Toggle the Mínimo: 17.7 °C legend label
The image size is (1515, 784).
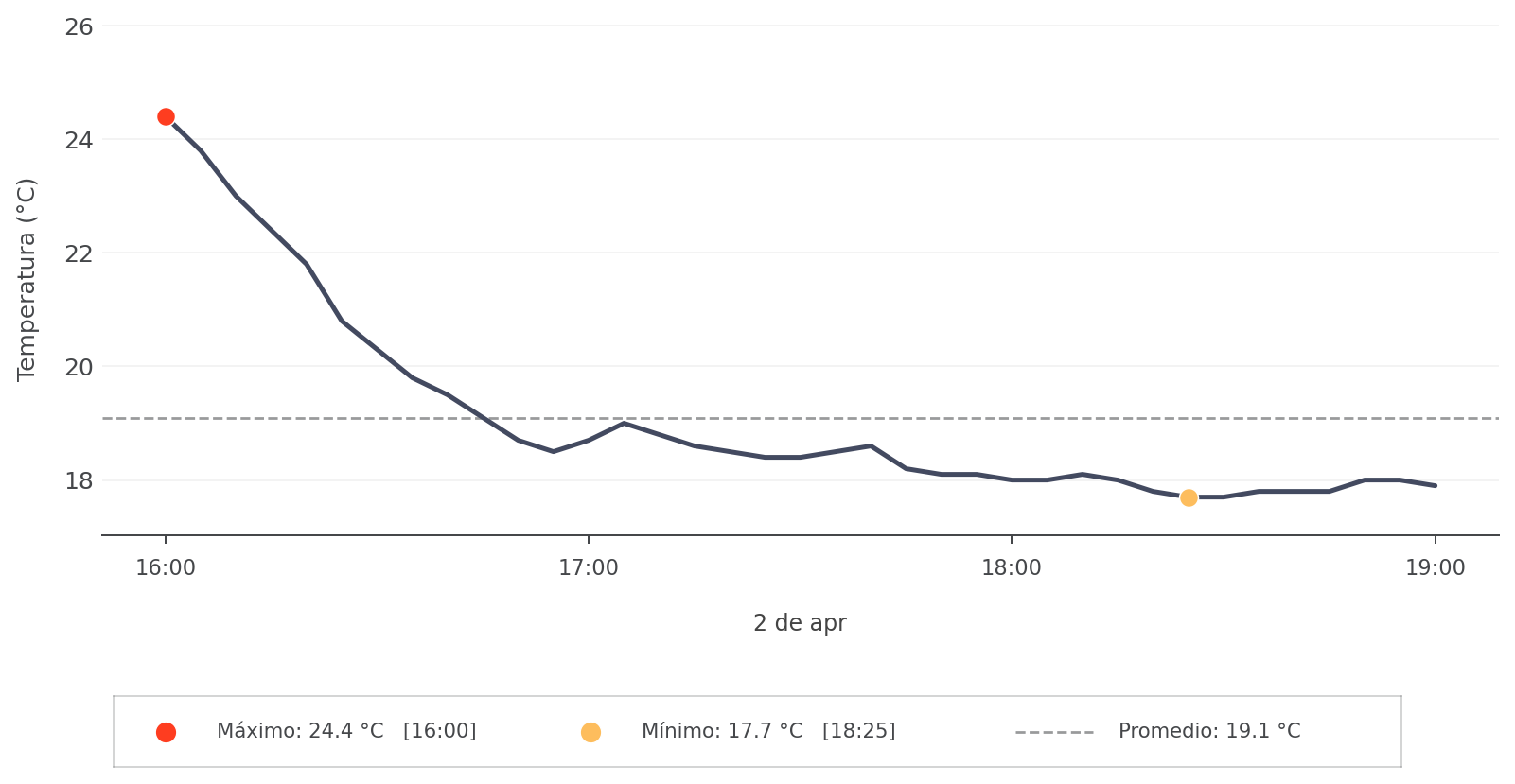[x=767, y=732]
